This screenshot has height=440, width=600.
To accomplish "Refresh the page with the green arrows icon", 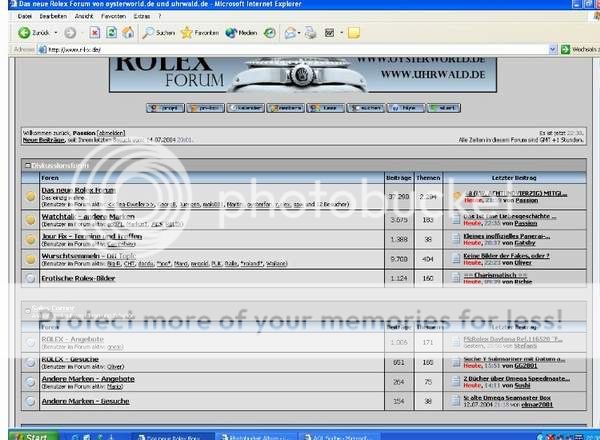I will pyautogui.click(x=111, y=33).
